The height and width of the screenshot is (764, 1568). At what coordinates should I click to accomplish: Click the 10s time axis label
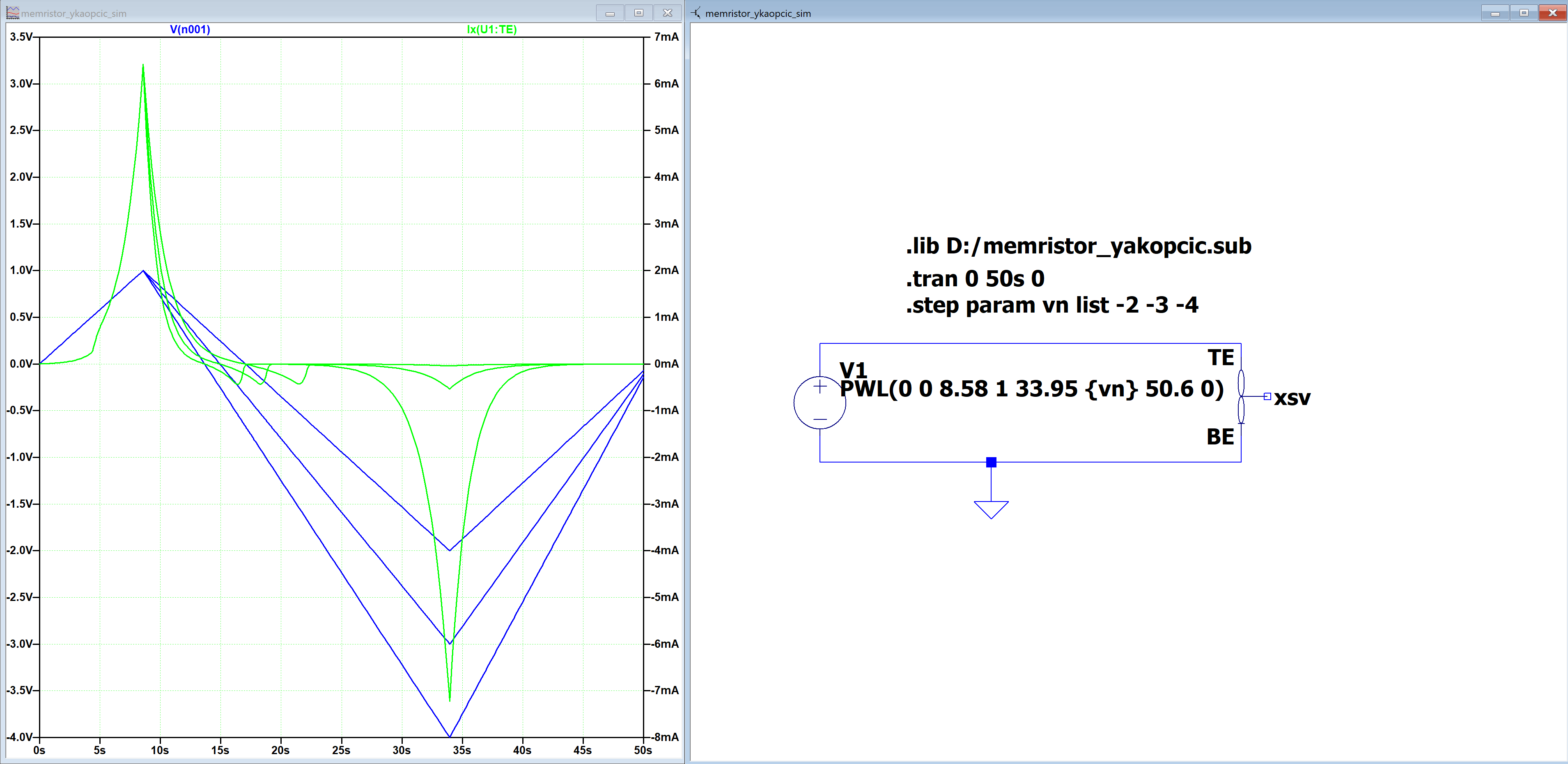[x=159, y=750]
